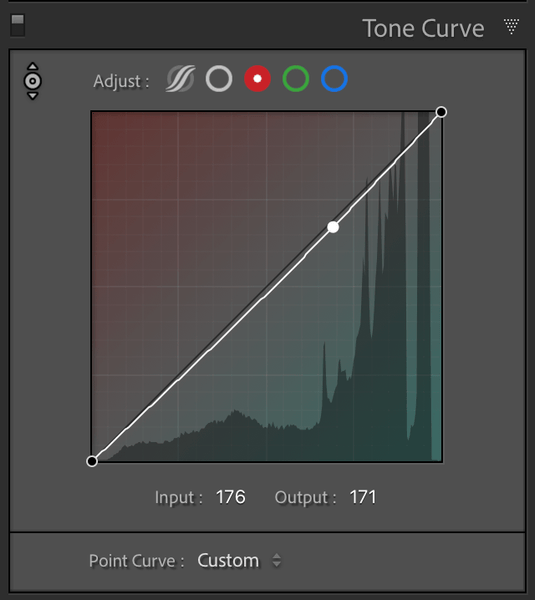Toggle the Tone Curve panel on/off switch
Viewport: 535px width, 600px height.
click(18, 26)
